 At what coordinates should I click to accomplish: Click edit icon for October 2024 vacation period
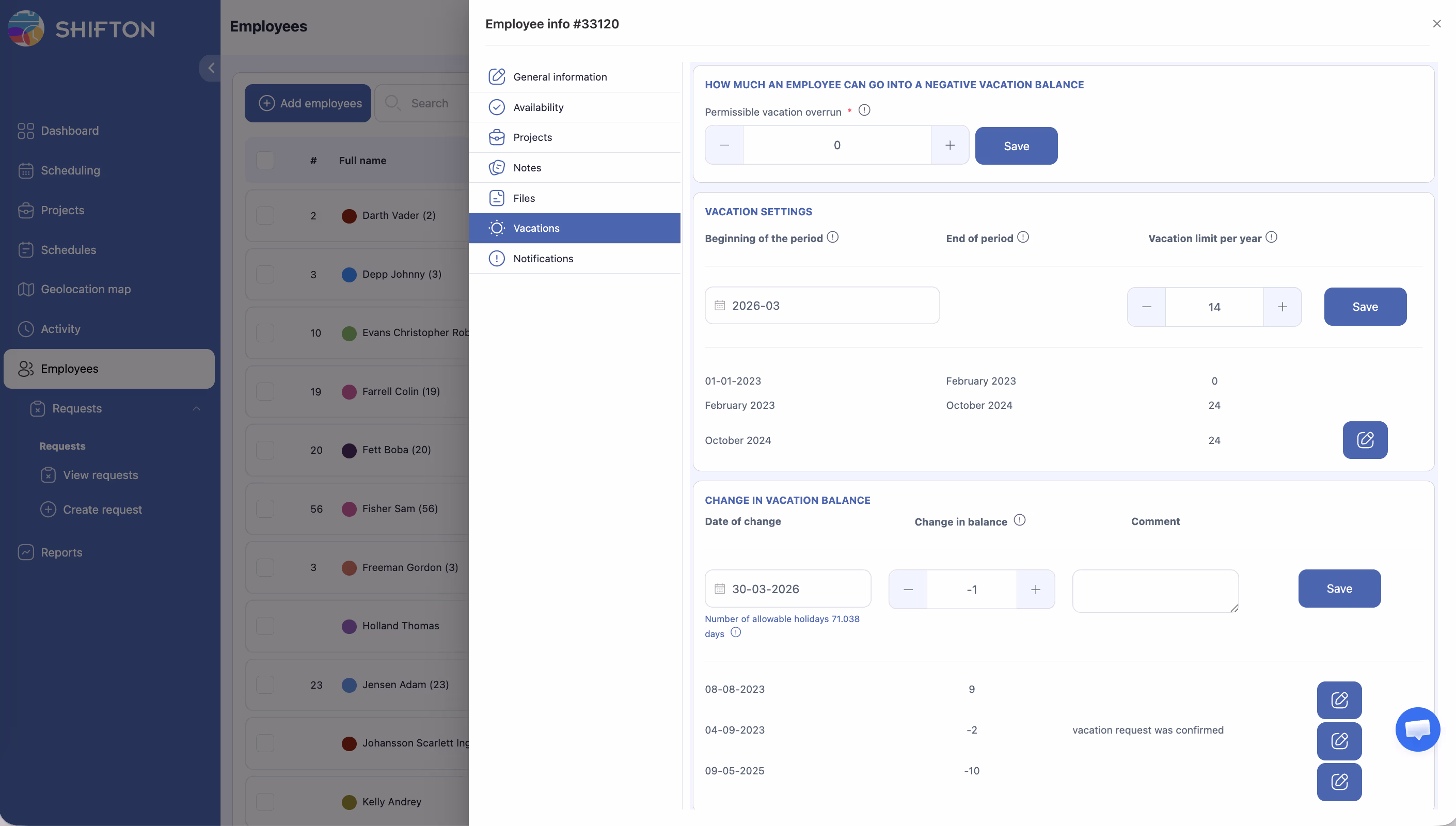pyautogui.click(x=1364, y=440)
